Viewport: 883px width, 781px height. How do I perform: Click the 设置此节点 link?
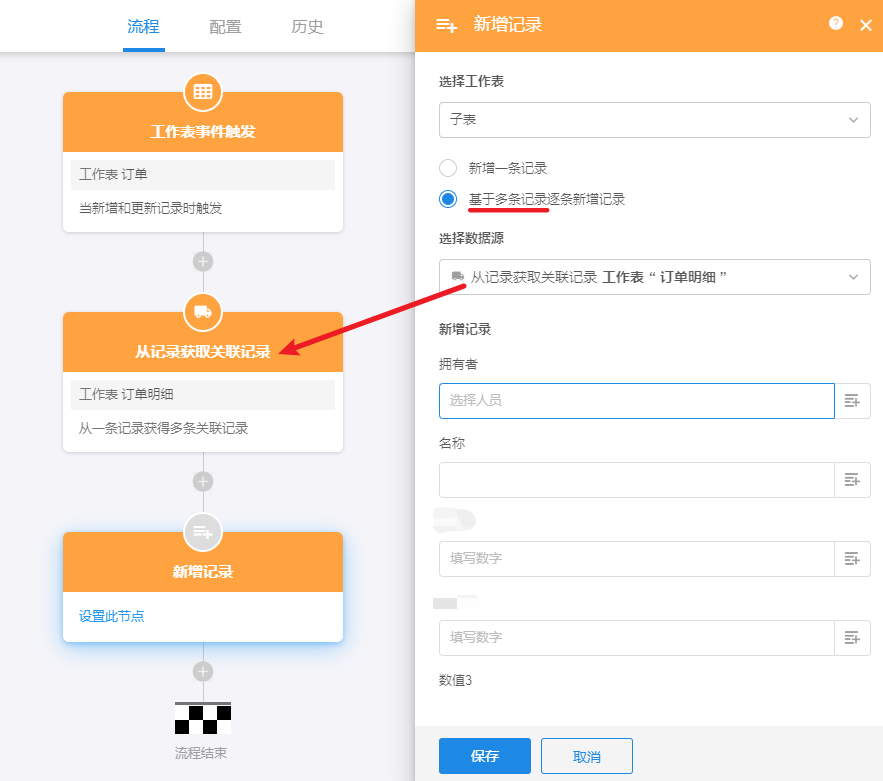(111, 616)
